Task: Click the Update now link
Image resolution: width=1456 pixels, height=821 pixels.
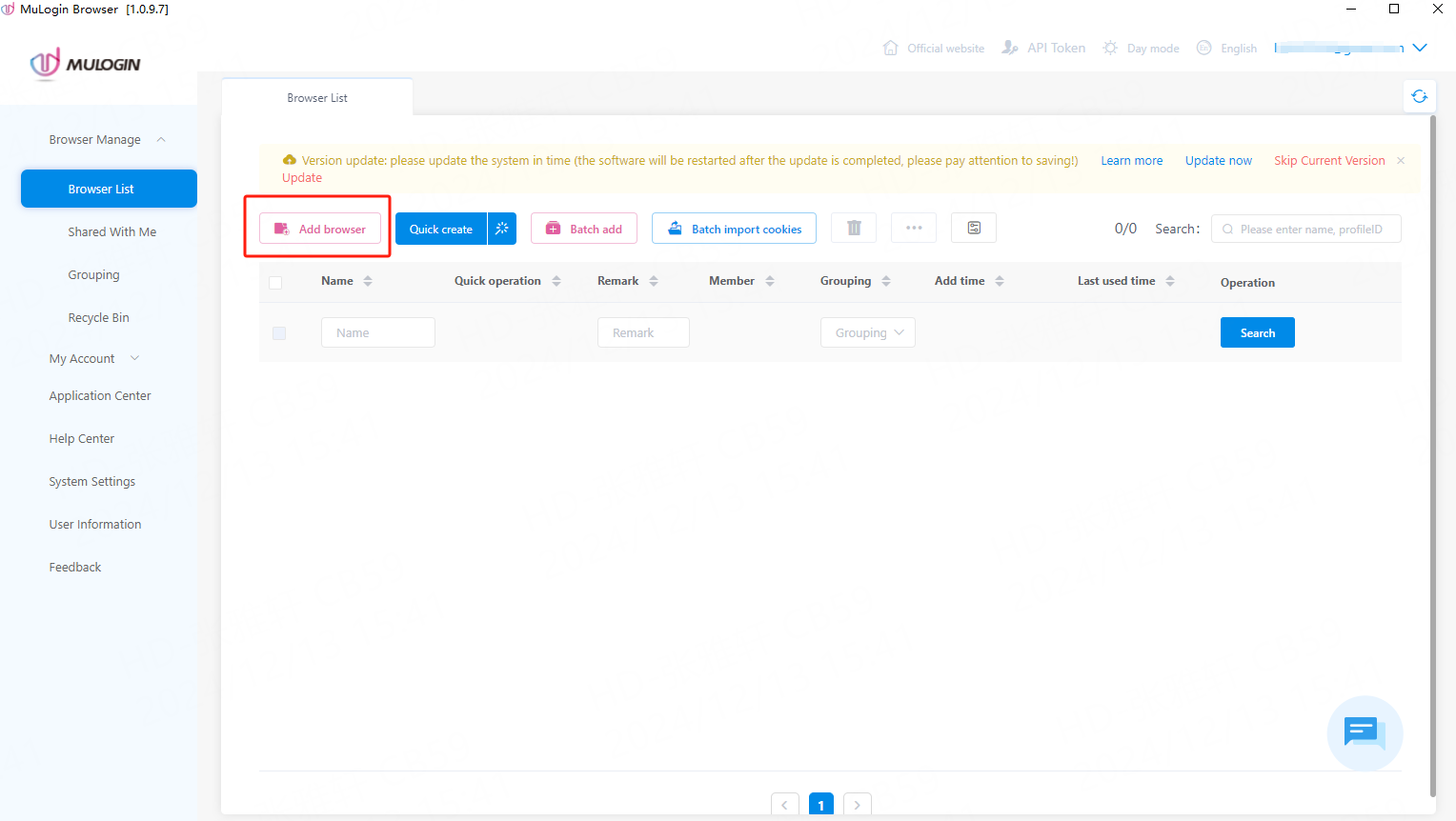Action: (x=1218, y=161)
